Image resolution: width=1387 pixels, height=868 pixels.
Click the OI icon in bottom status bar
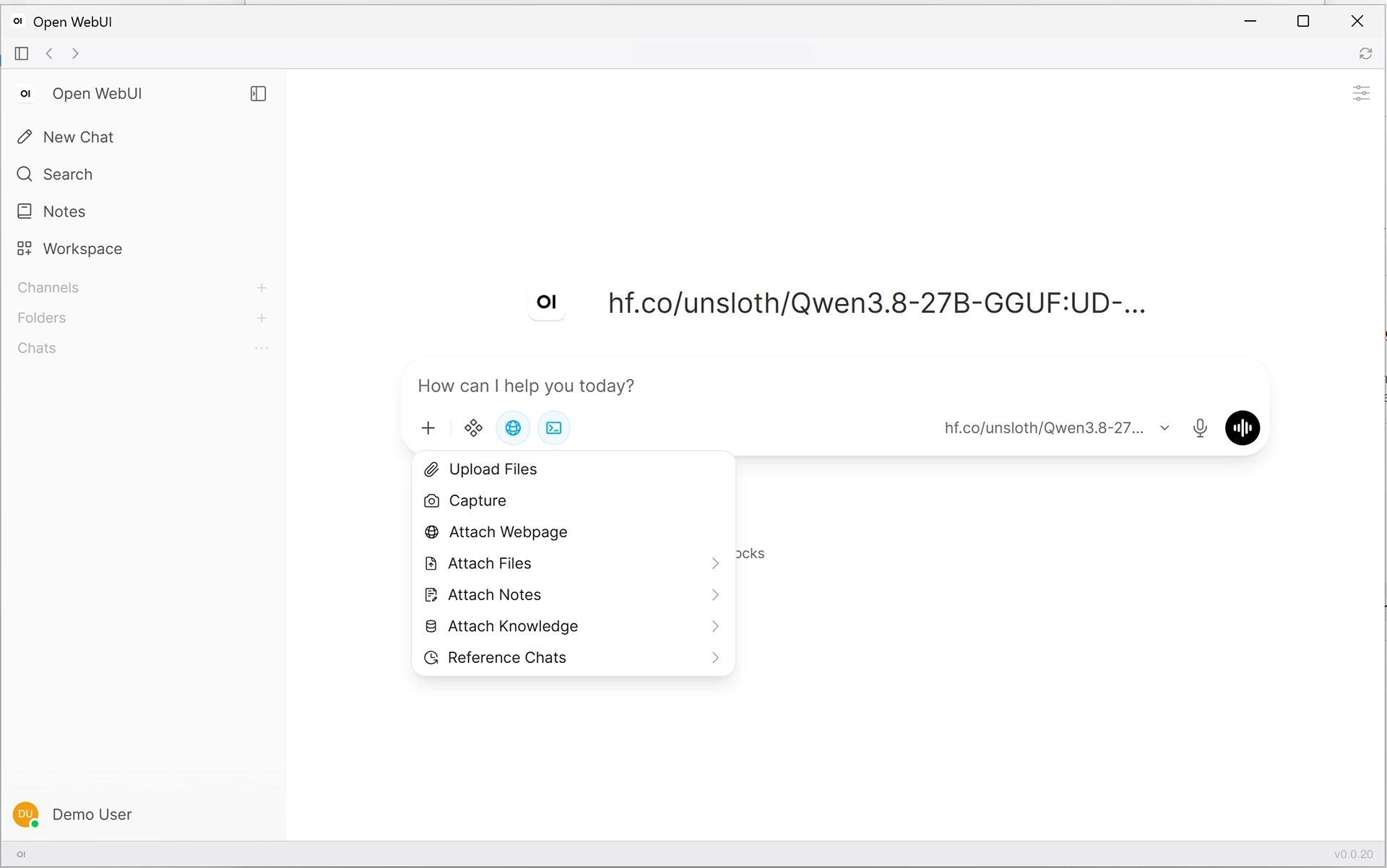click(21, 854)
